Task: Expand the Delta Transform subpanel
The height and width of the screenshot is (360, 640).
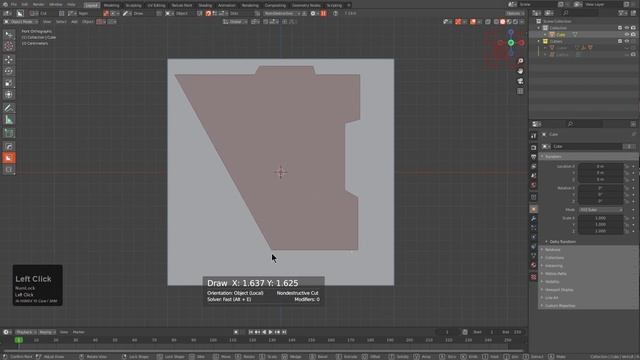Action: [561, 242]
